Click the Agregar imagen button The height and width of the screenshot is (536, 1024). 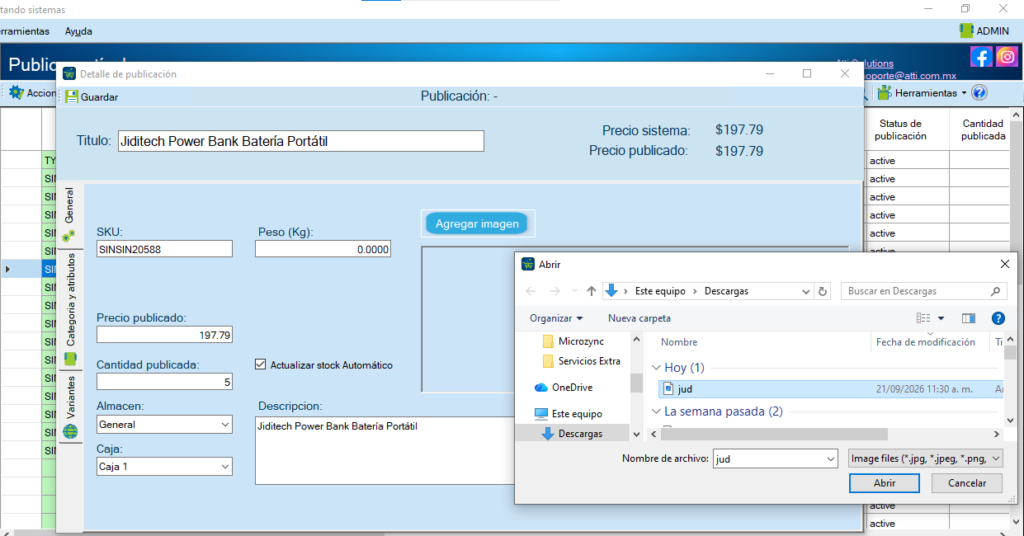pyautogui.click(x=477, y=224)
